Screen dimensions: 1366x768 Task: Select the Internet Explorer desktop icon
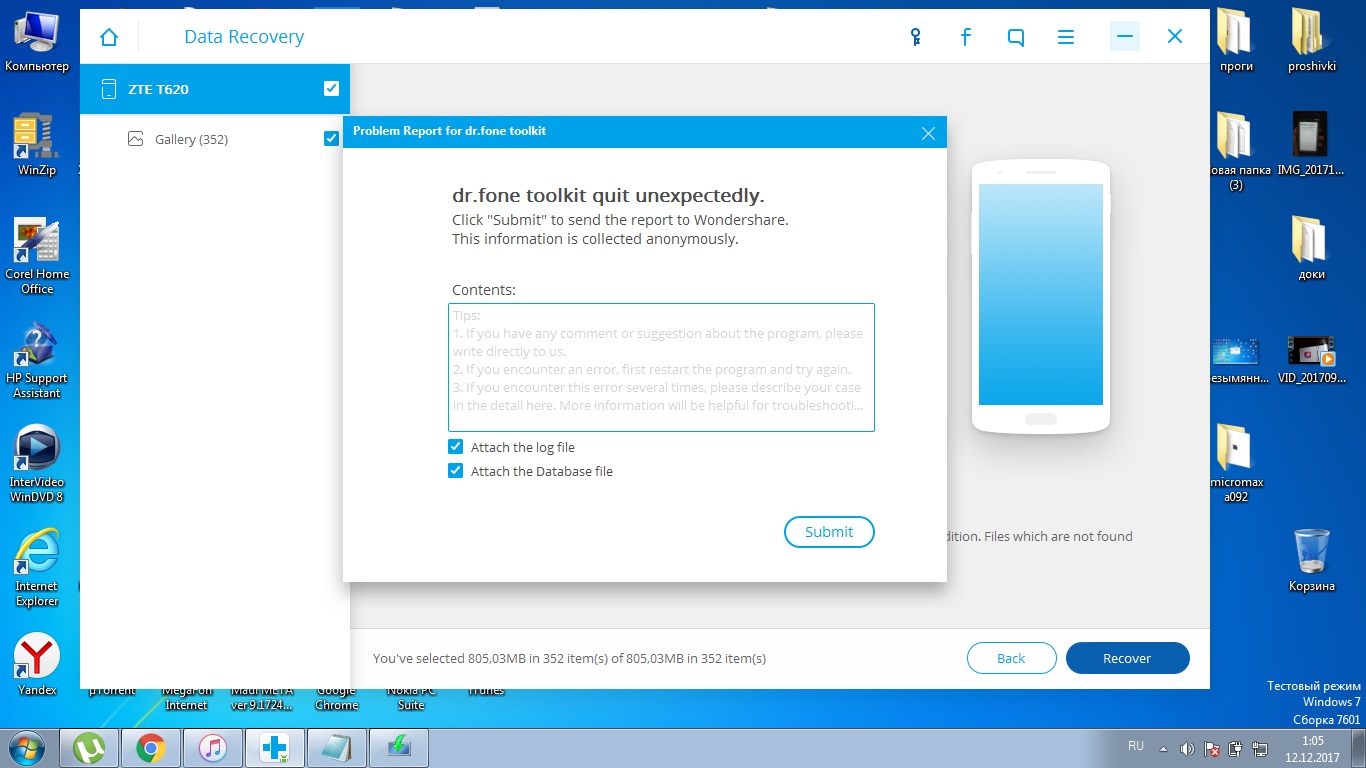coord(37,568)
